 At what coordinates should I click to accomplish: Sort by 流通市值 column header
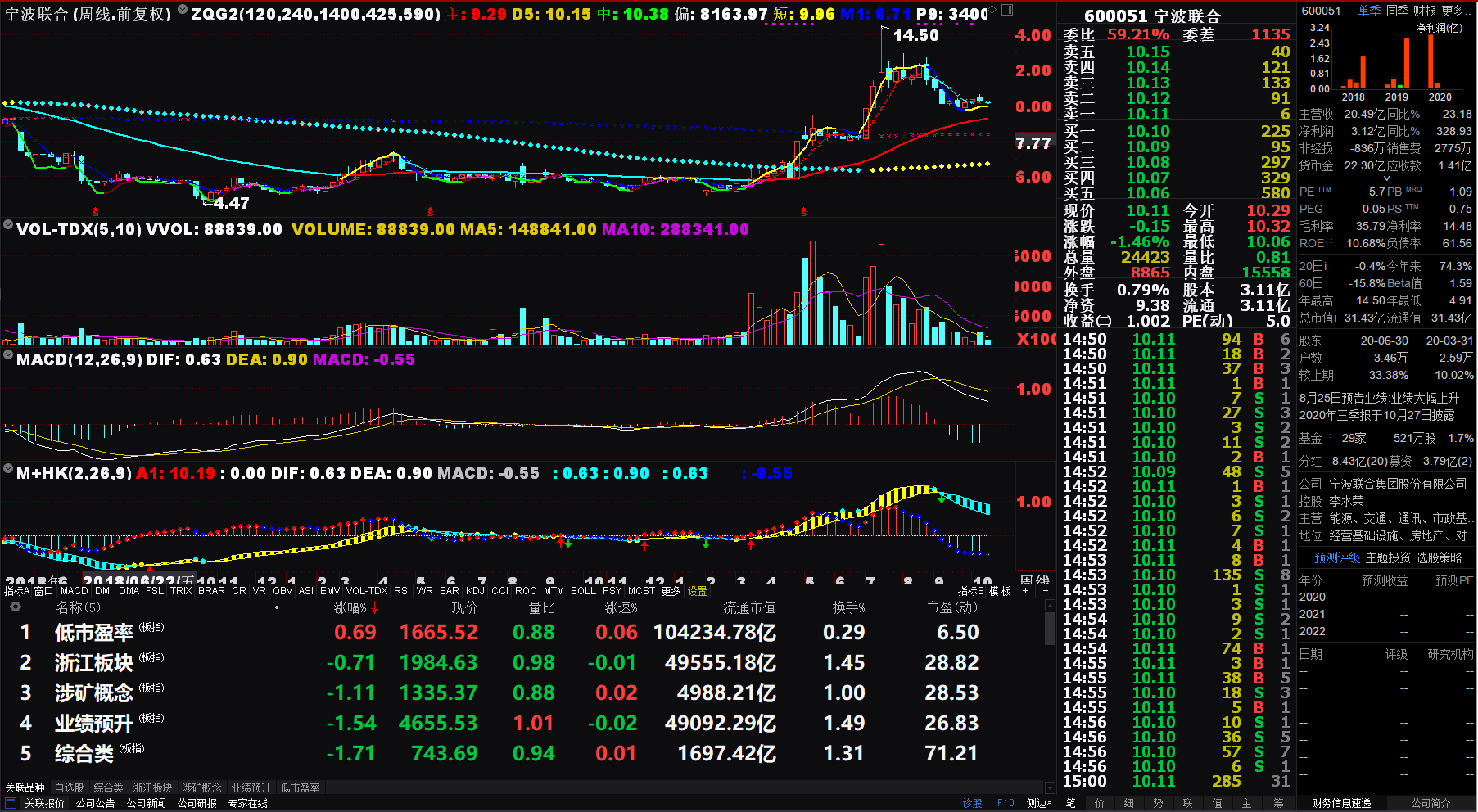pyautogui.click(x=748, y=608)
